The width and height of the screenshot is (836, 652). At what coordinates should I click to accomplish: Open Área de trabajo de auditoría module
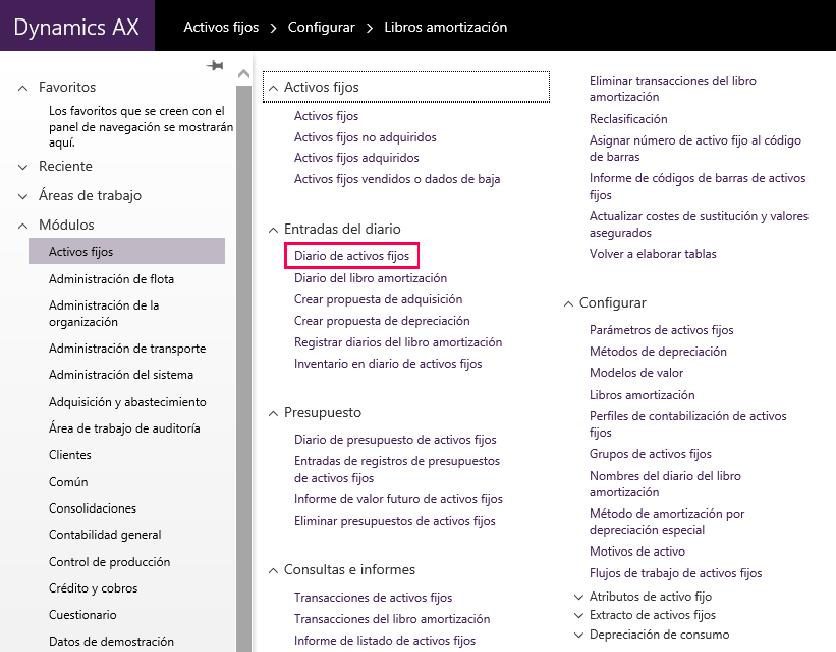pos(125,428)
